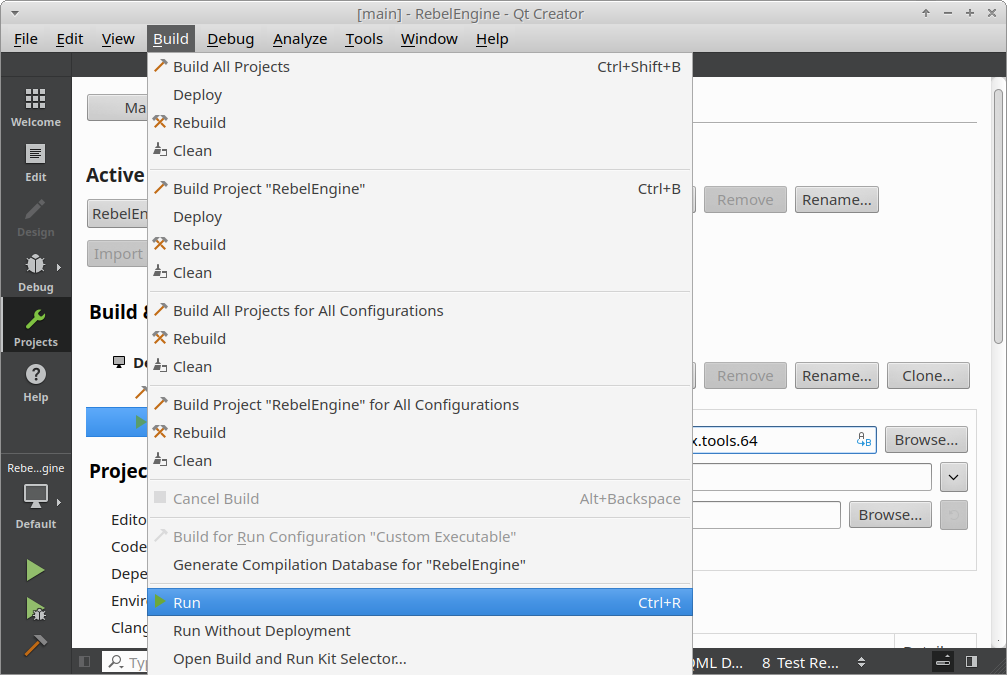
Task: Switch to Edit mode in sidebar
Action: pos(35,163)
